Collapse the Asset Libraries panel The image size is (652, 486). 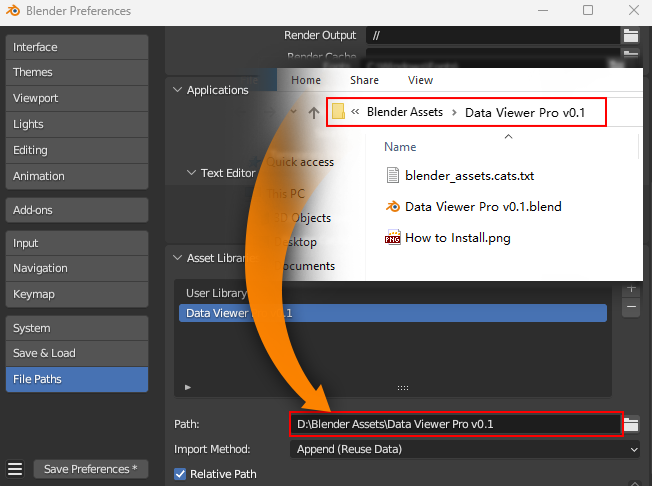coord(178,258)
